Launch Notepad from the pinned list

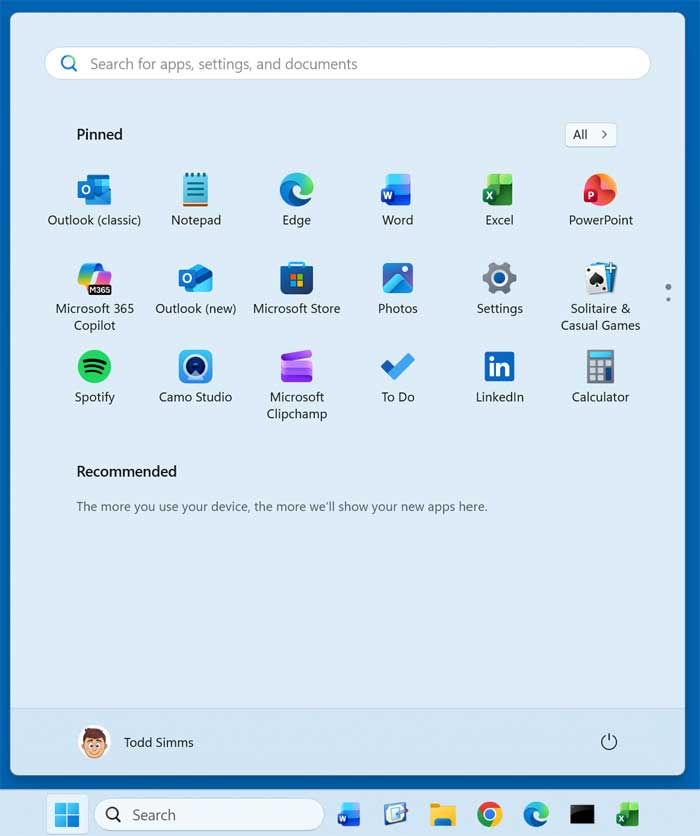pyautogui.click(x=196, y=200)
